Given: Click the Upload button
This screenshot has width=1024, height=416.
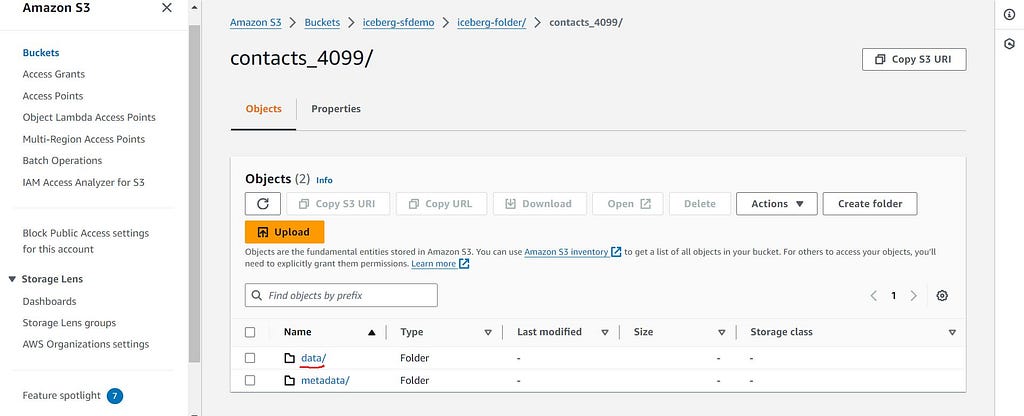Looking at the screenshot, I should pos(284,232).
